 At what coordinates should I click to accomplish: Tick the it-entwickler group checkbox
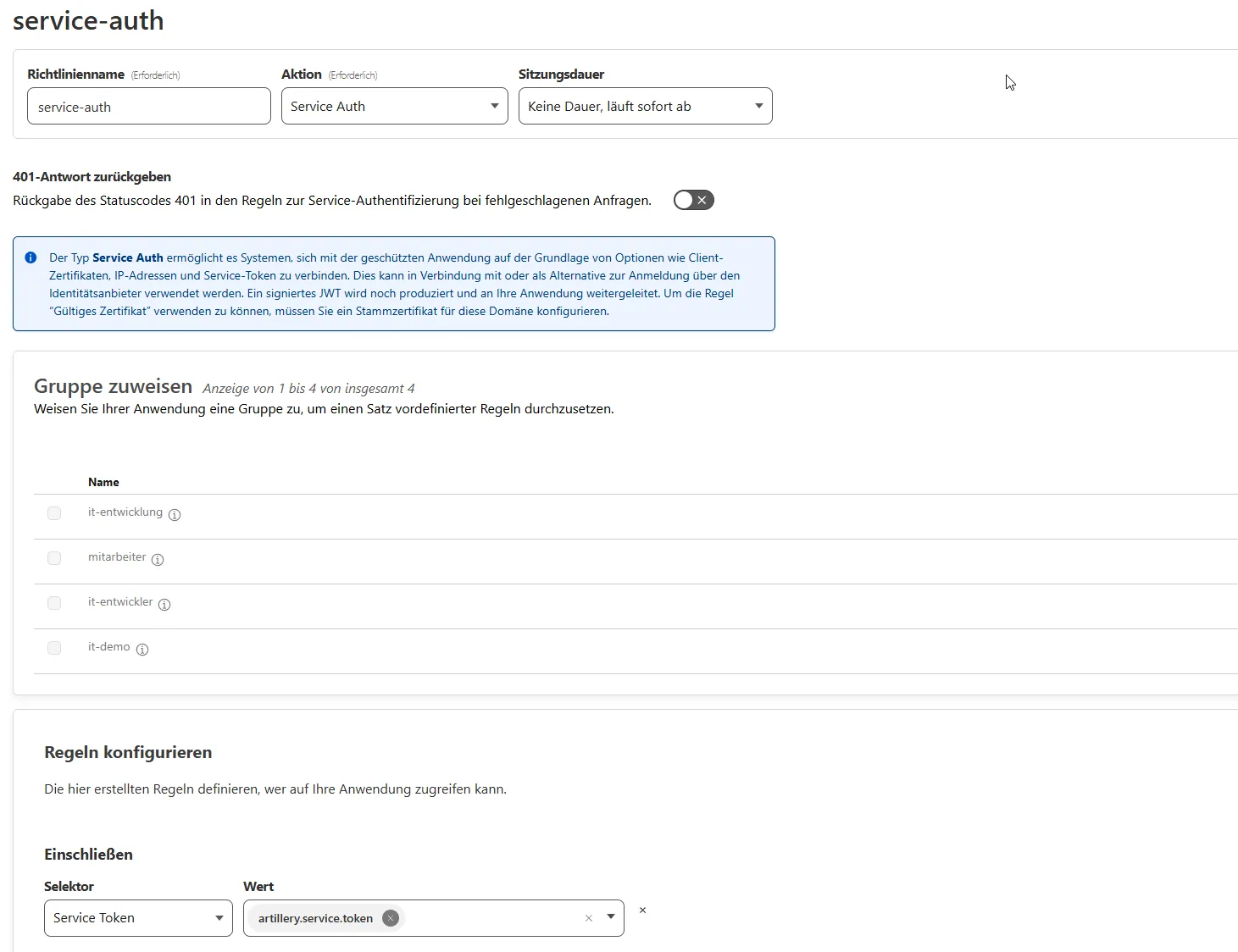(x=54, y=603)
